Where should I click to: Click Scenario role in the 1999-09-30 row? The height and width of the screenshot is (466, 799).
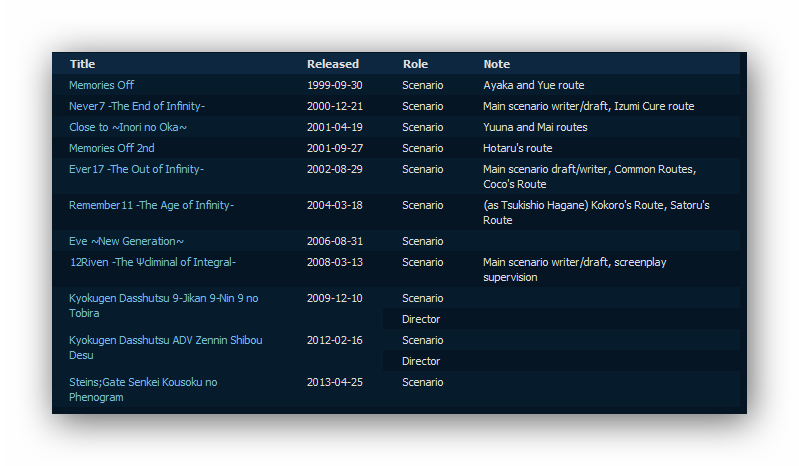[422, 85]
